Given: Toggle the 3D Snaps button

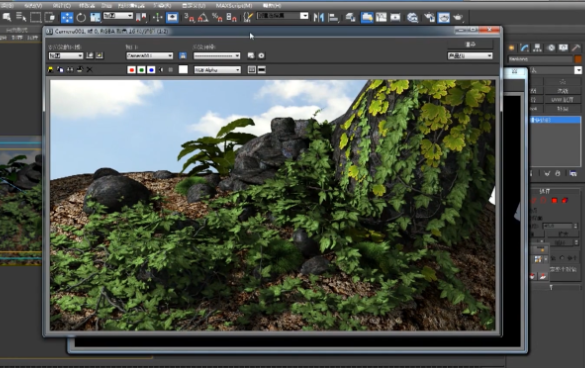Looking at the screenshot, I should [x=189, y=17].
